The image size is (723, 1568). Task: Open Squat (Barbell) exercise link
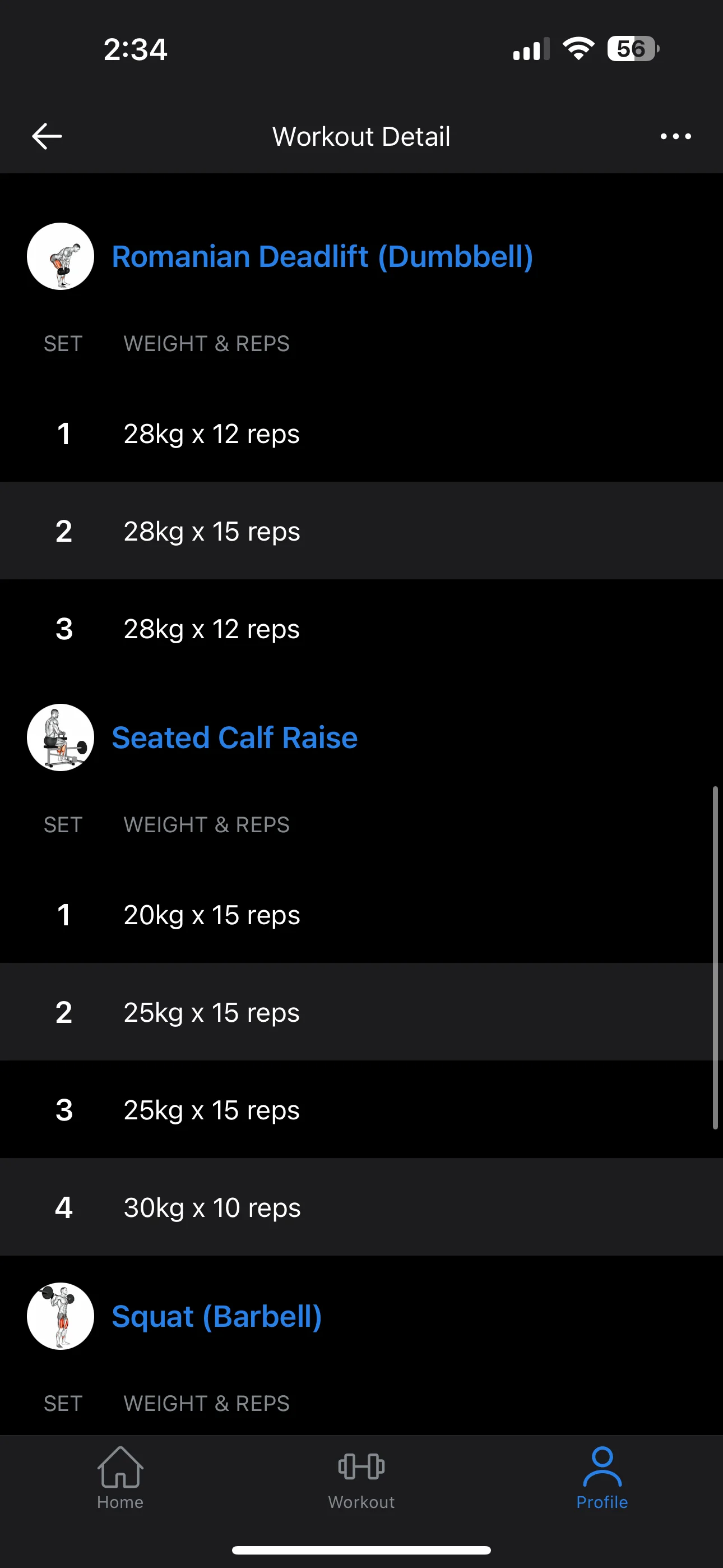tap(217, 1316)
